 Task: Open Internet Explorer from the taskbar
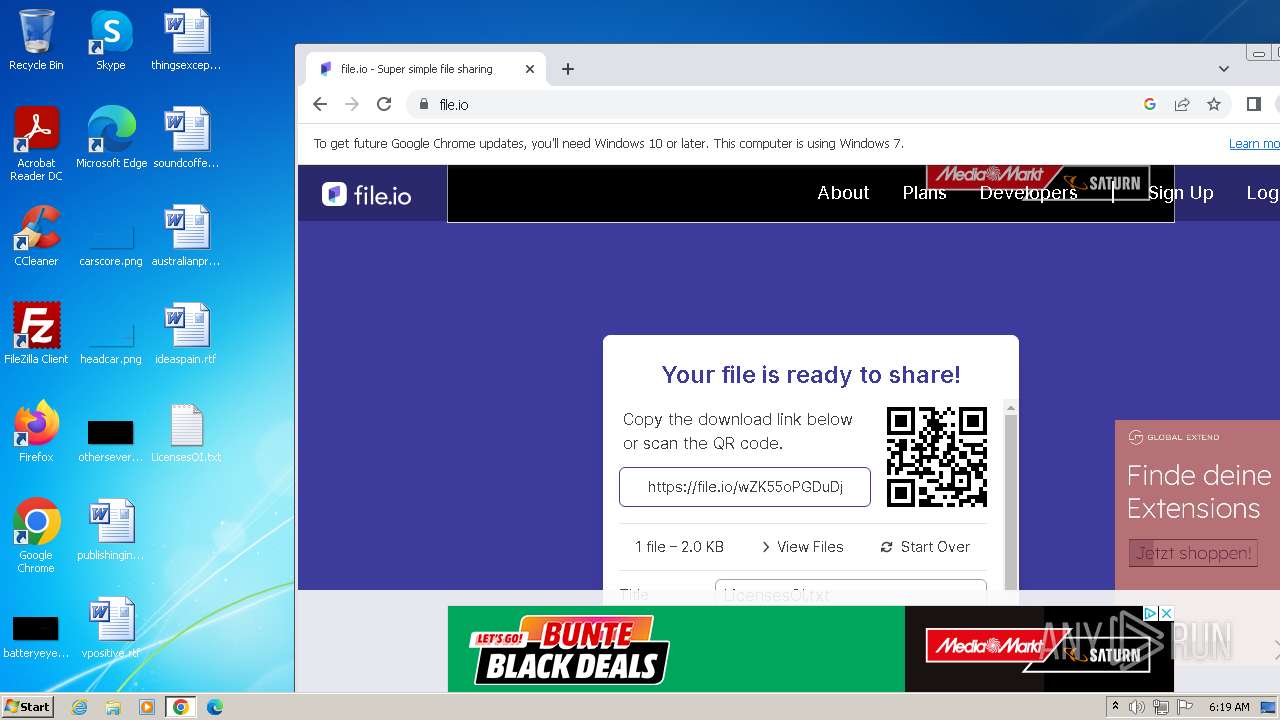[80, 707]
